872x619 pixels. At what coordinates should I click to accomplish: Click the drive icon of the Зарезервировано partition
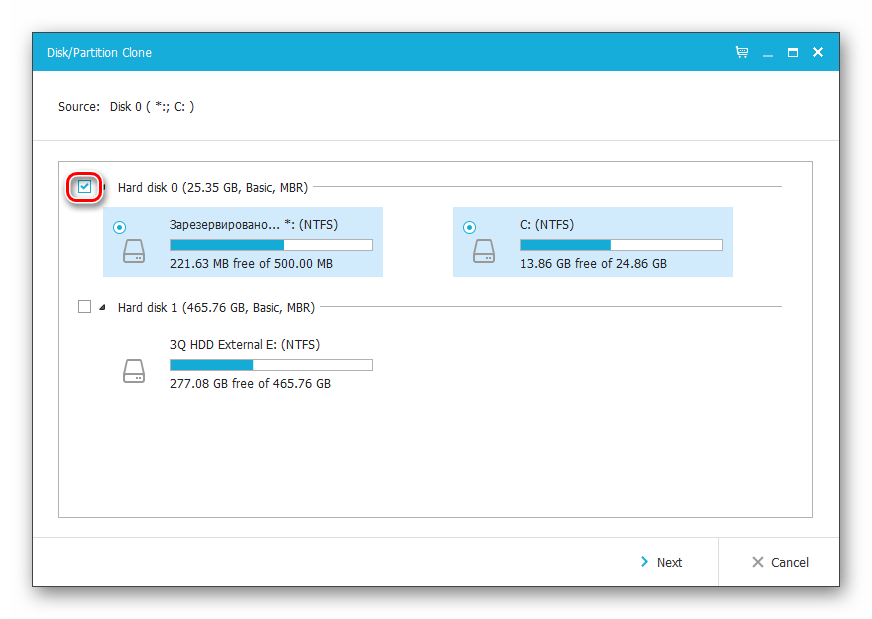[134, 250]
